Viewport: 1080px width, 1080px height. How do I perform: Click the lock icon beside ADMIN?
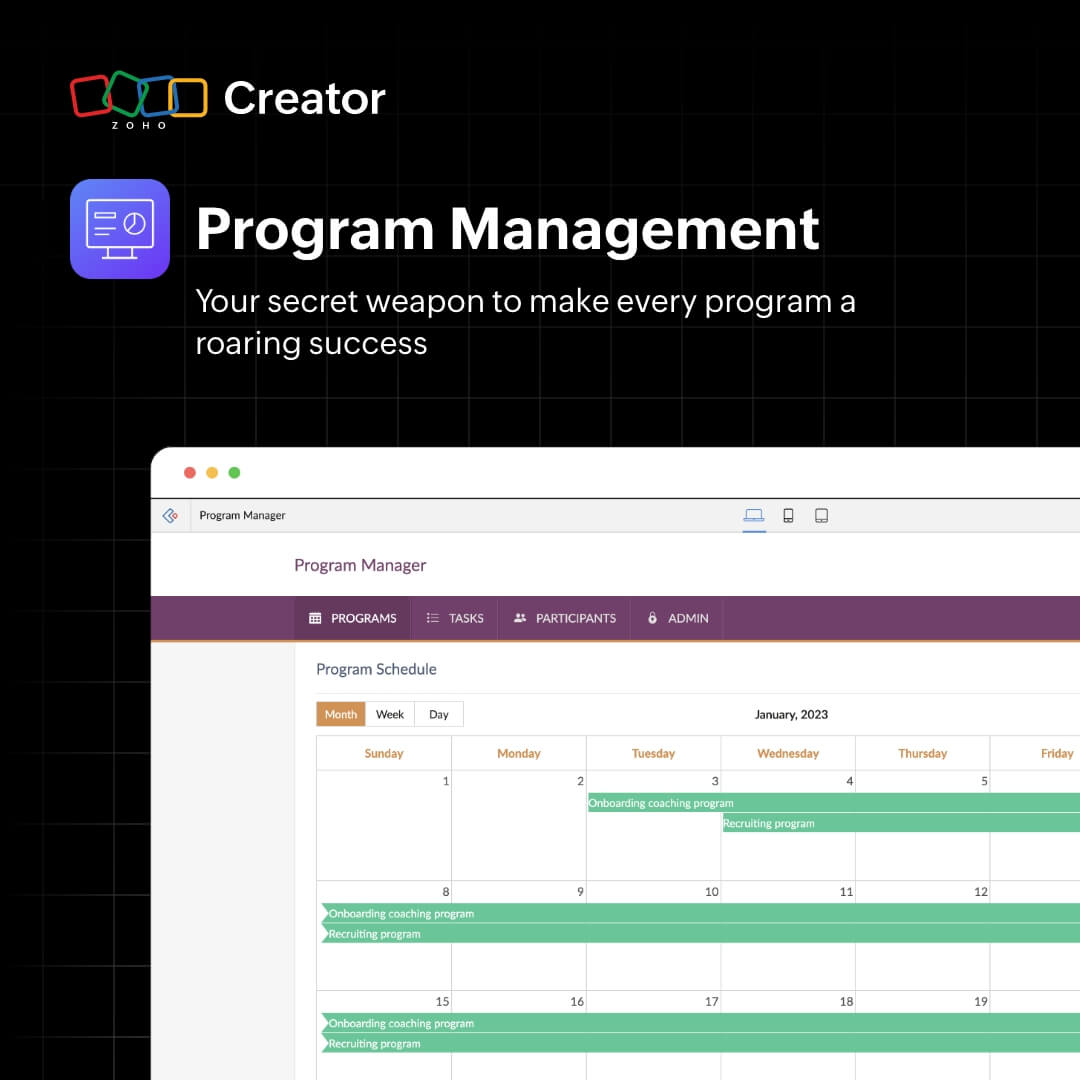(x=653, y=618)
